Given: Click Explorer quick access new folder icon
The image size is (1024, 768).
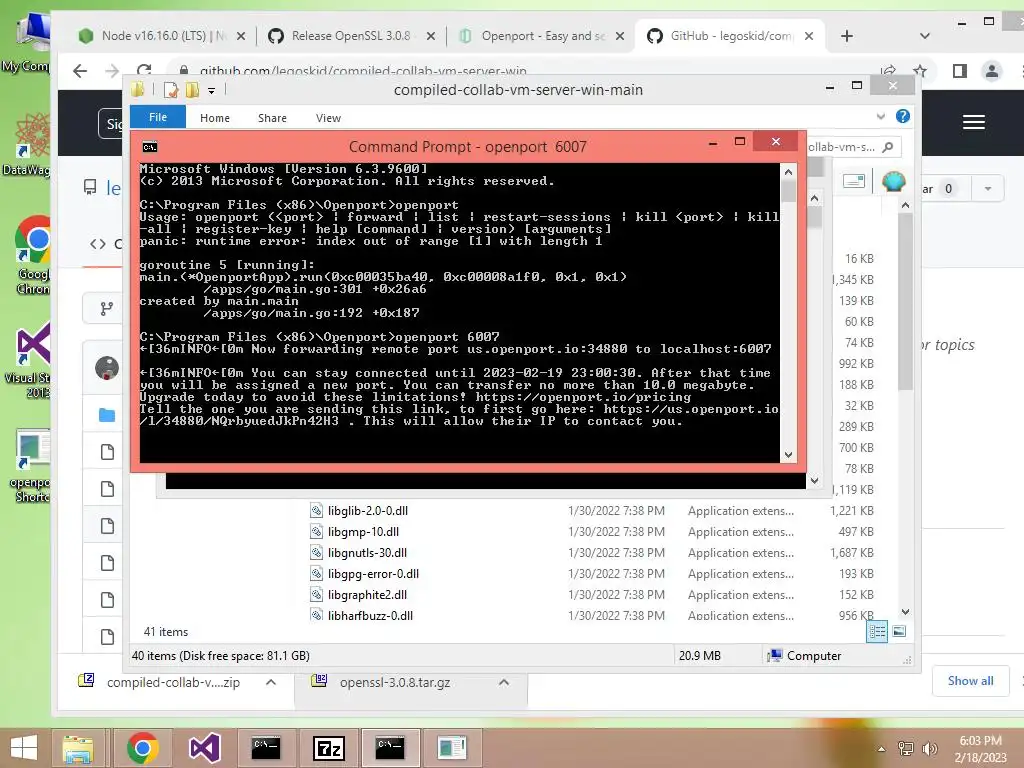Looking at the screenshot, I should tap(192, 89).
